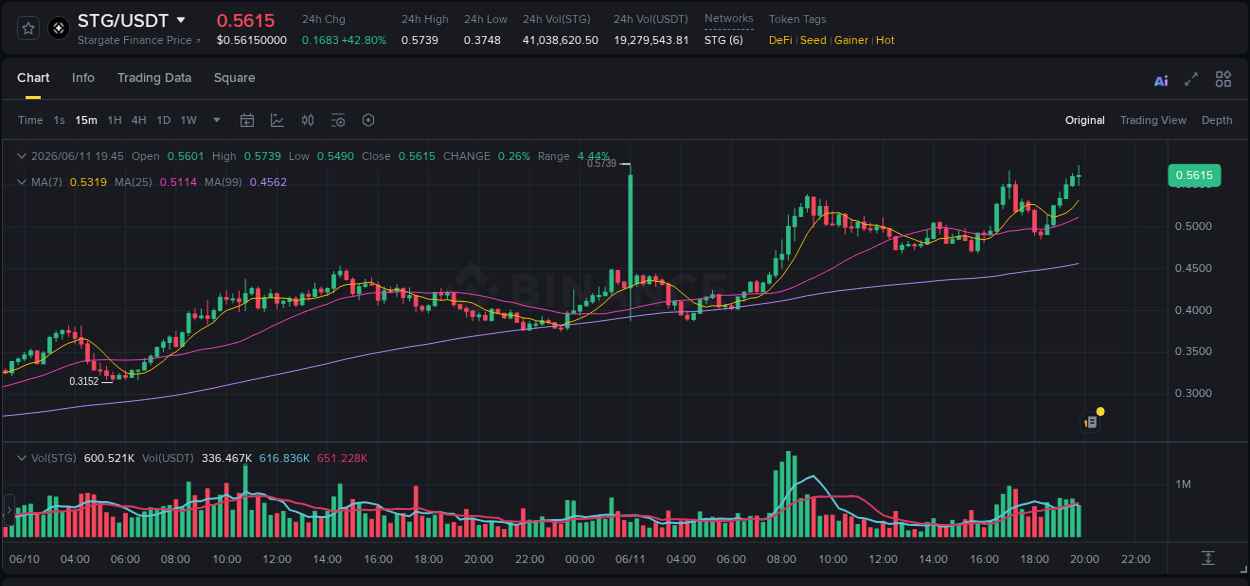The image size is (1250, 586).
Task: Click the 0.5739 high price marker
Action: point(602,163)
